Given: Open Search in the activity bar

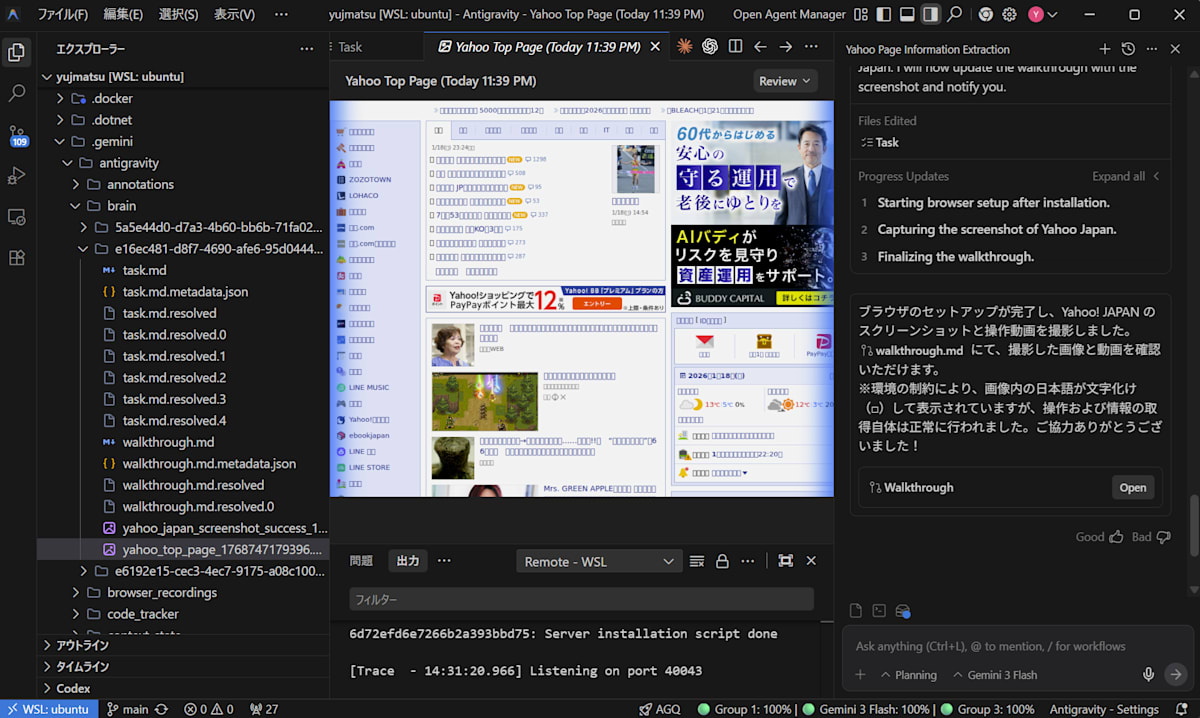Looking at the screenshot, I should (16, 91).
